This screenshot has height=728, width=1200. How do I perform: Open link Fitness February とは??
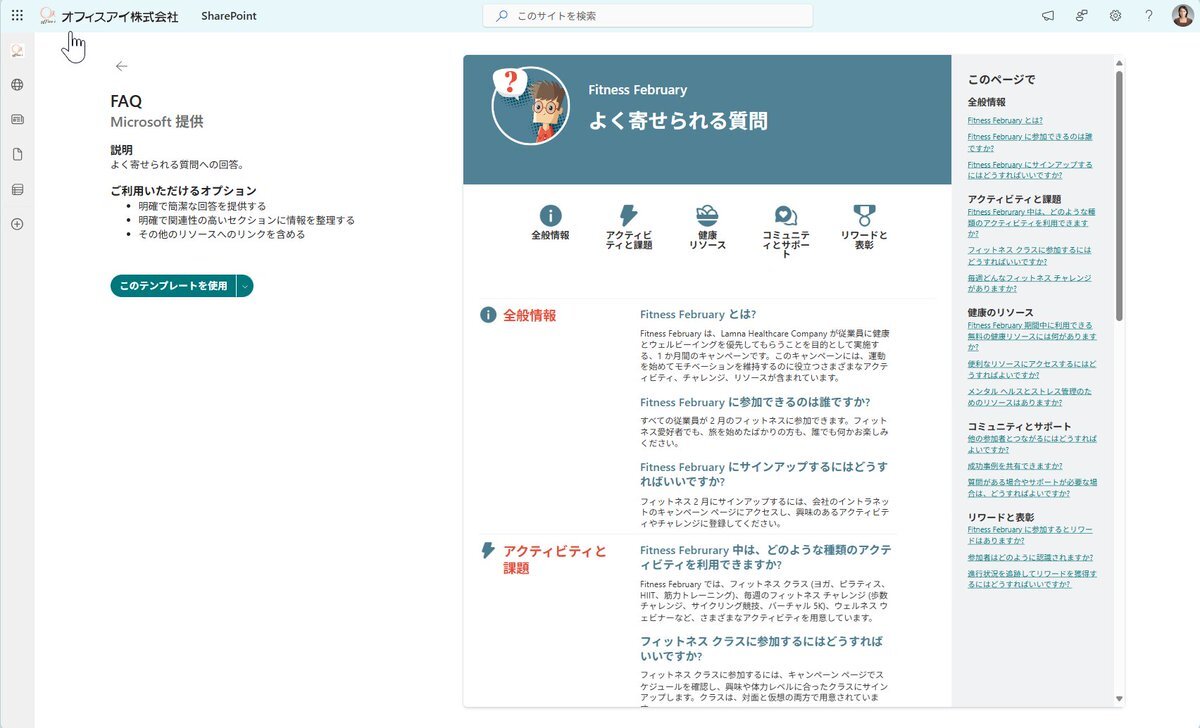click(x=1005, y=120)
